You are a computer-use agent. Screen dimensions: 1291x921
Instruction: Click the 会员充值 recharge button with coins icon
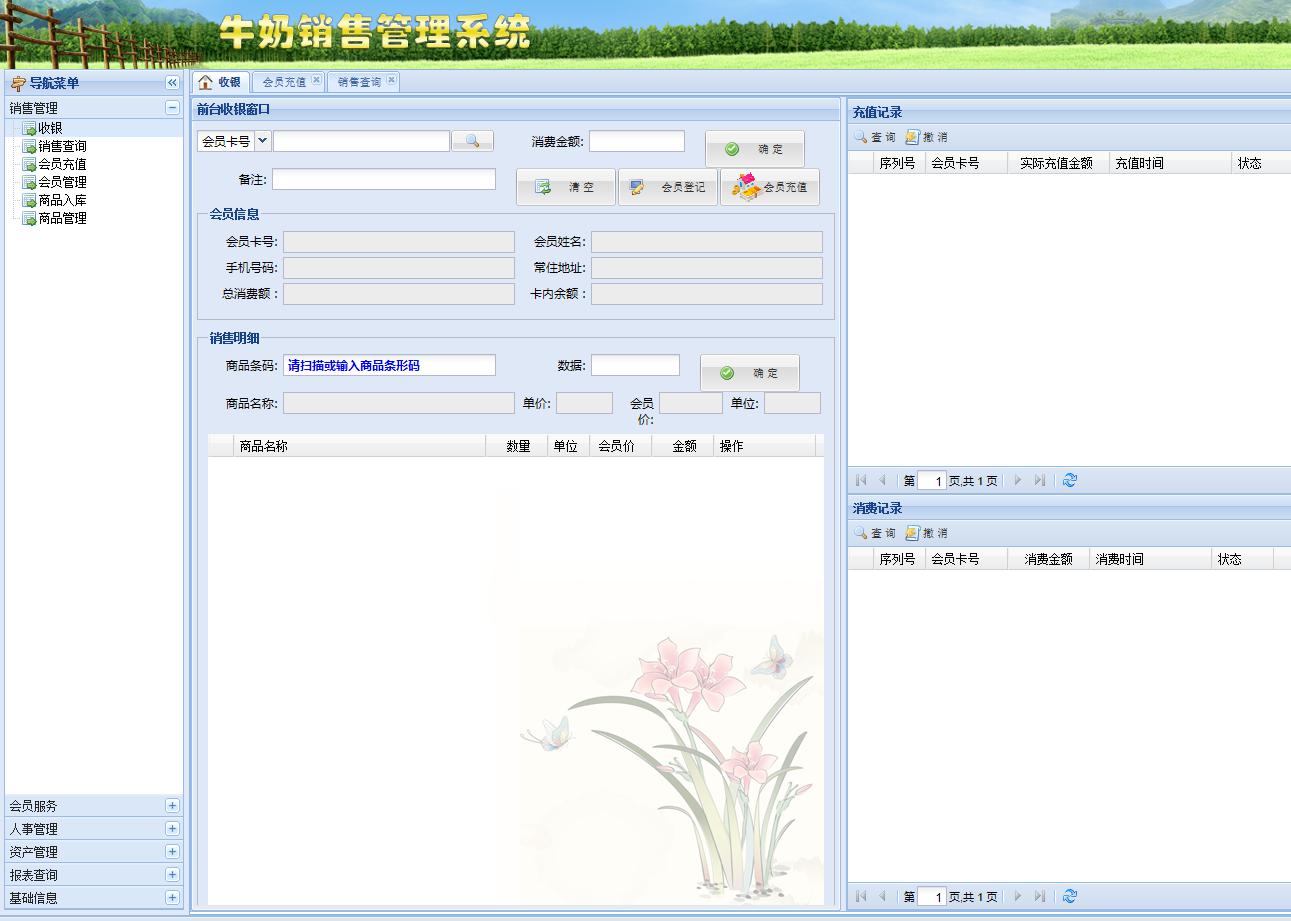tap(770, 187)
